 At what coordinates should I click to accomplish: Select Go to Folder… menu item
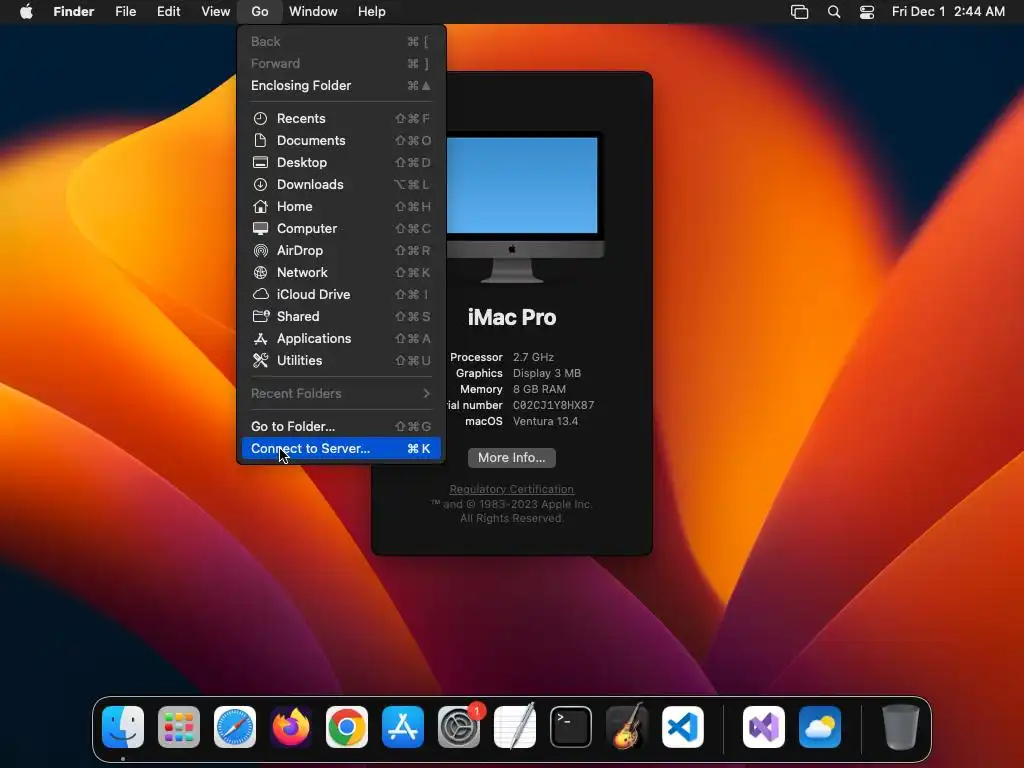(341, 426)
